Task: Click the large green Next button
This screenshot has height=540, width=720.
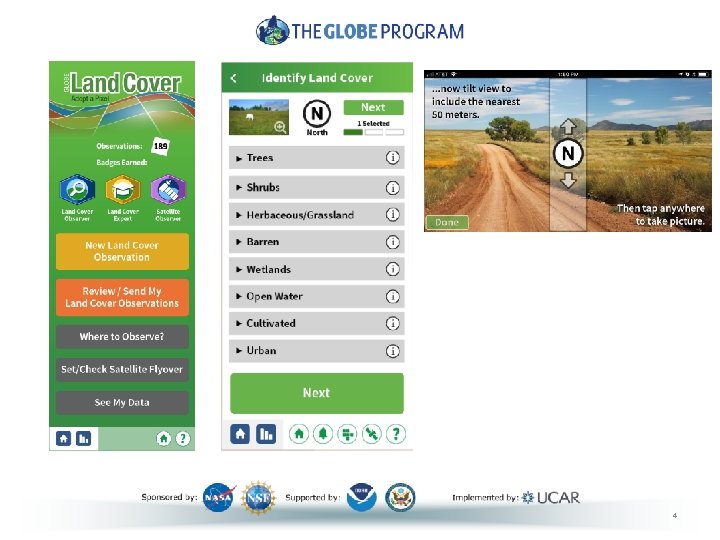Action: pos(317,393)
